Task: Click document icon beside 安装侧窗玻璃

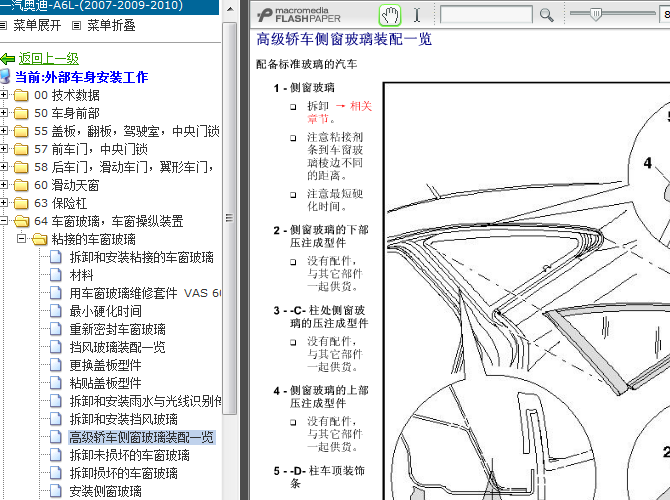Action: 56,491
